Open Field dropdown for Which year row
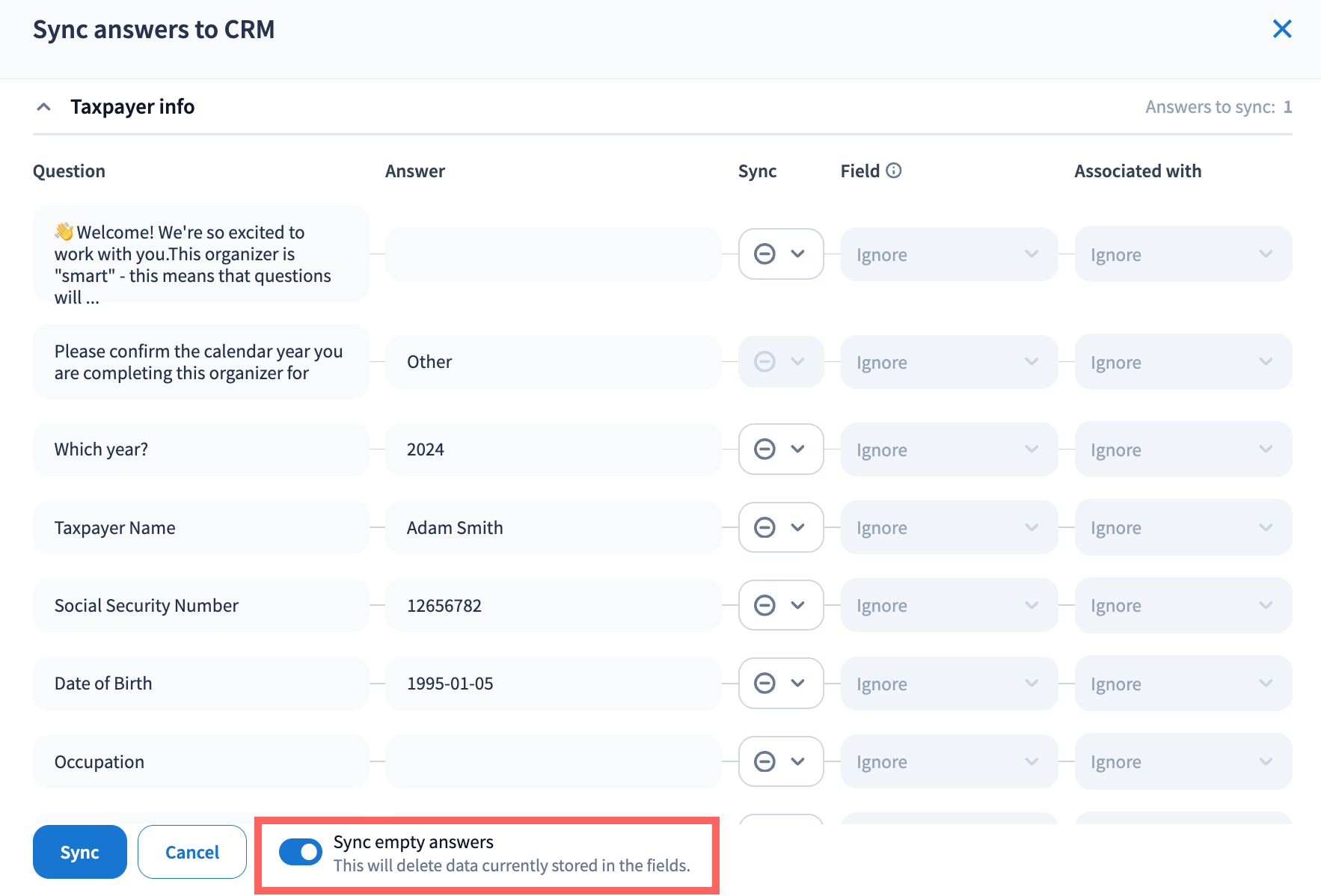This screenshot has width=1321, height=896. pos(948,449)
